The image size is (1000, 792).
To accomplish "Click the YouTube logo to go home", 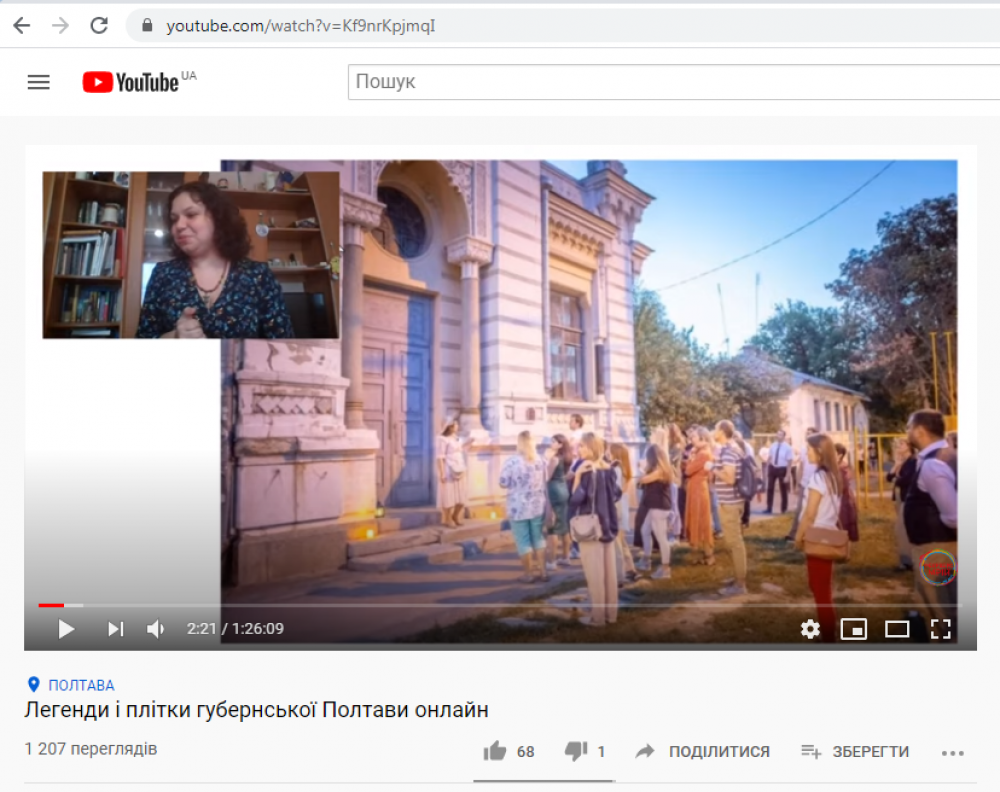I will pyautogui.click(x=130, y=81).
